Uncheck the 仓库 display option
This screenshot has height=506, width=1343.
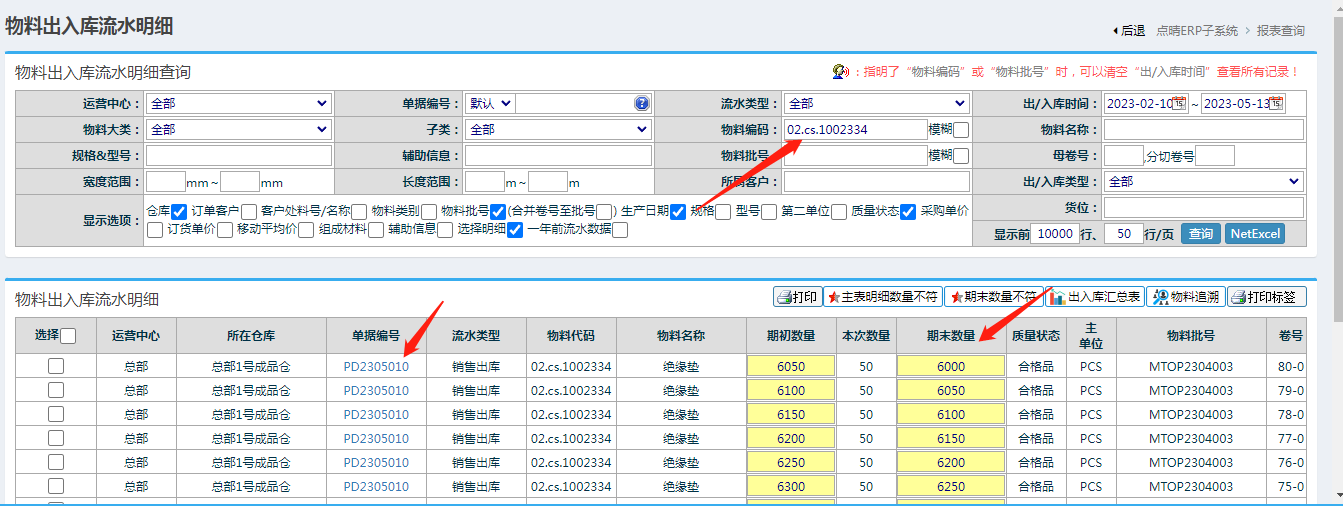(x=180, y=211)
